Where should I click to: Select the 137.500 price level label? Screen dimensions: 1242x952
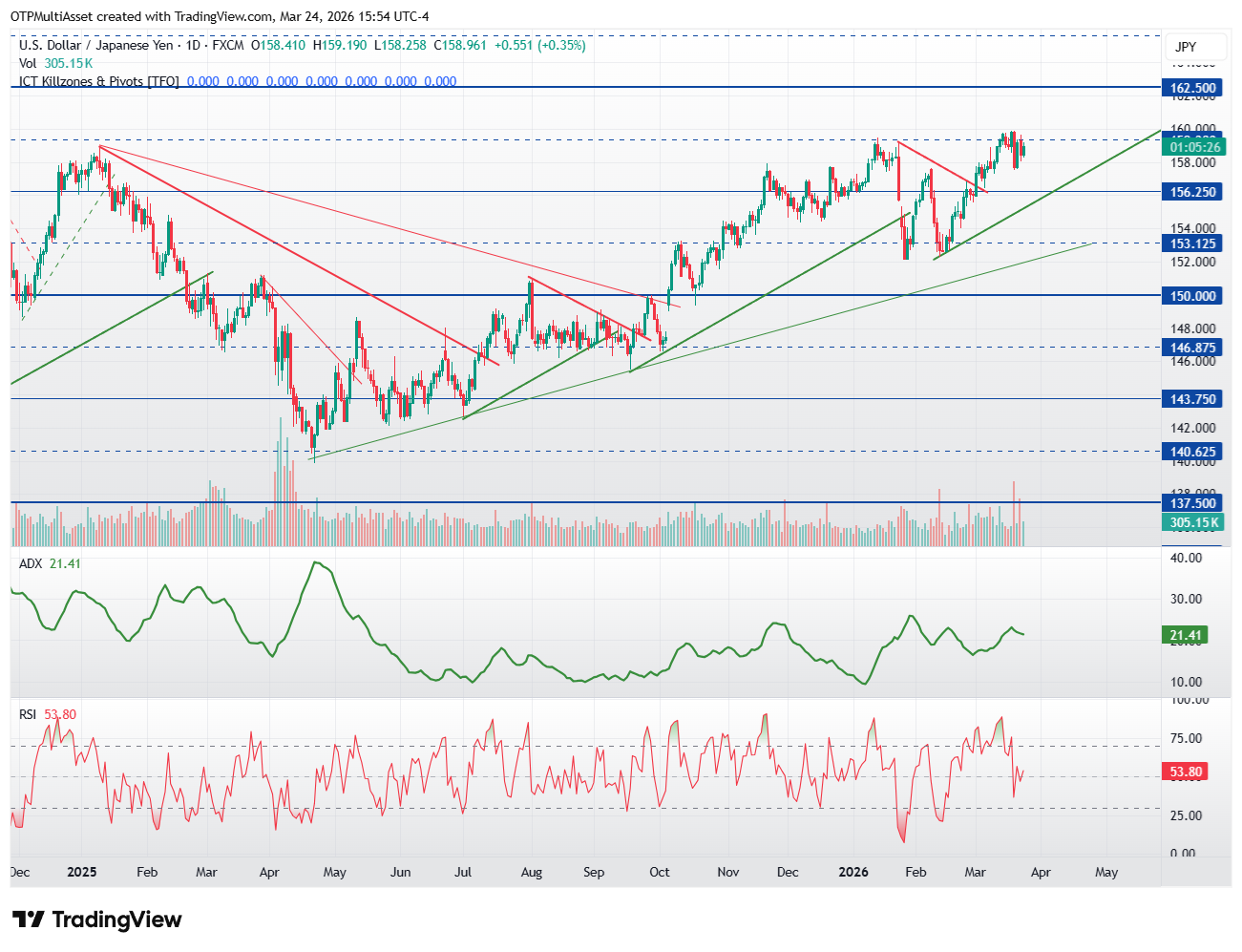1192,503
